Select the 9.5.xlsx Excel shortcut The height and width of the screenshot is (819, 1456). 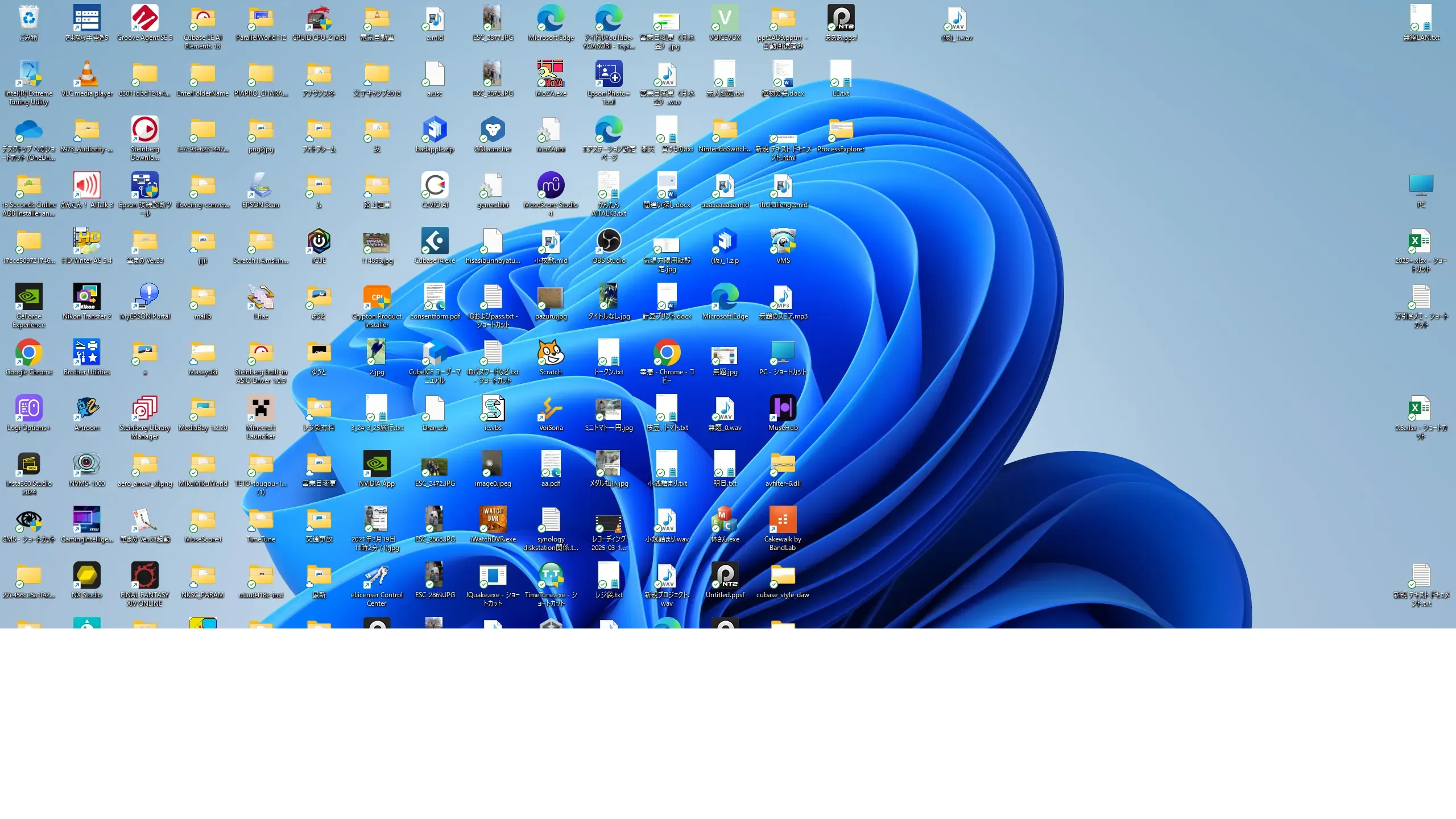tap(1421, 409)
